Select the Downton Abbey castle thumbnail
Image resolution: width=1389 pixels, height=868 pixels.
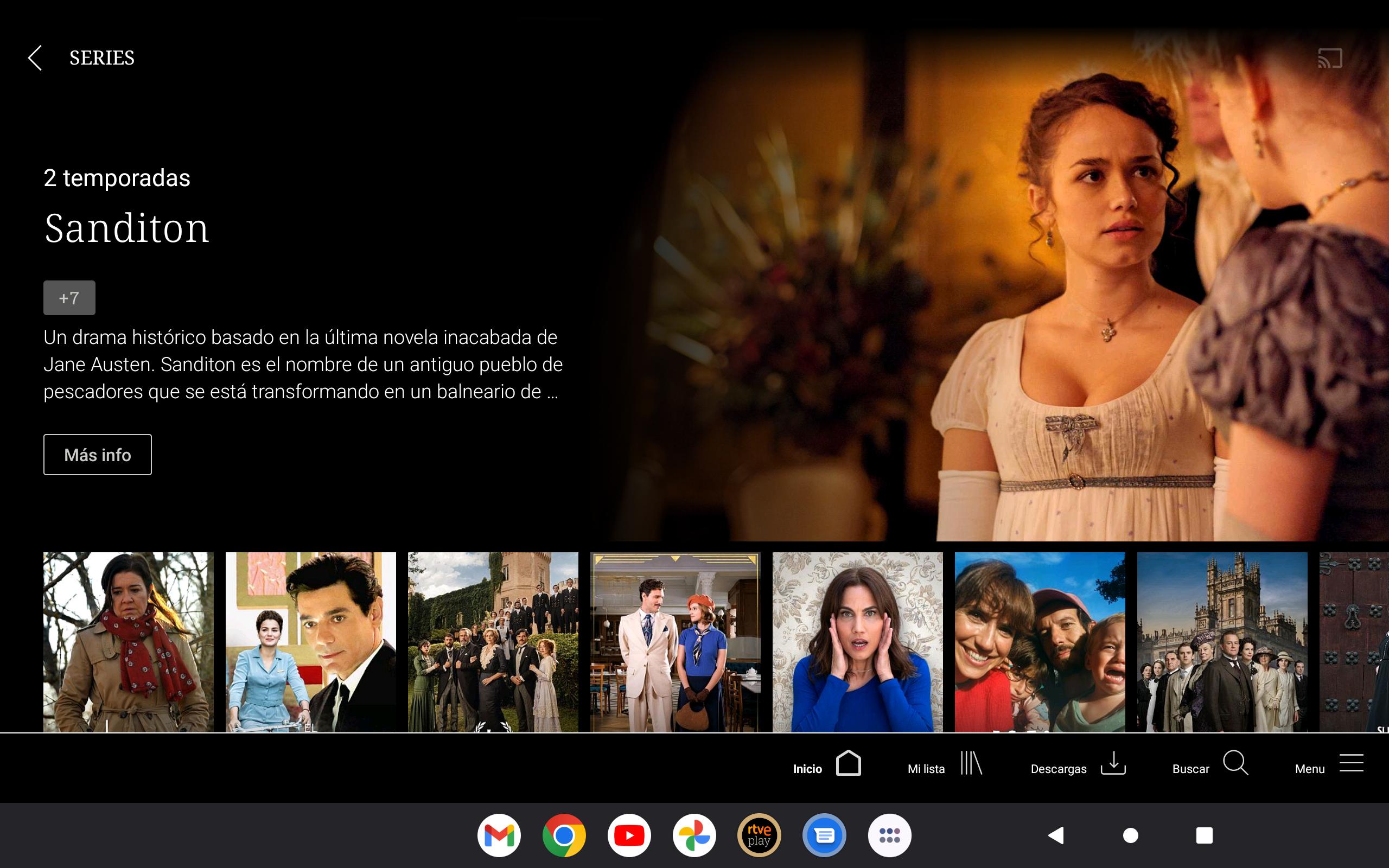click(1222, 642)
